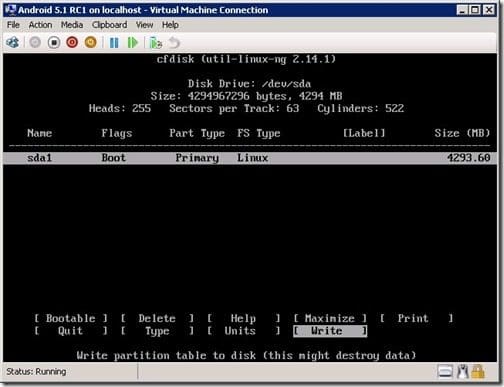Minimize the Virtual Machine Connection window
This screenshot has width=504, height=387.
point(462,10)
